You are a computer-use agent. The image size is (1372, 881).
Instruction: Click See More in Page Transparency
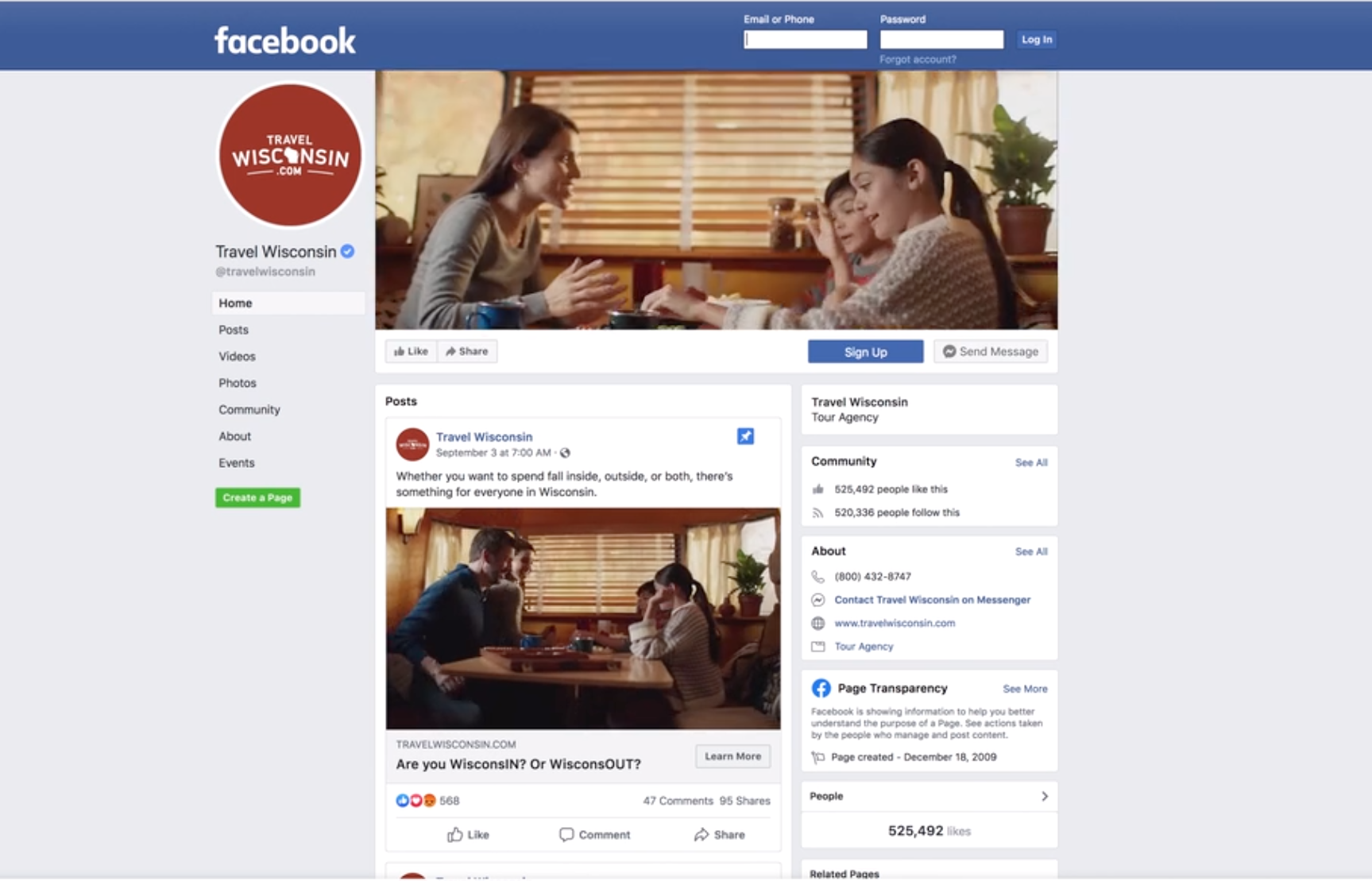pos(1025,689)
